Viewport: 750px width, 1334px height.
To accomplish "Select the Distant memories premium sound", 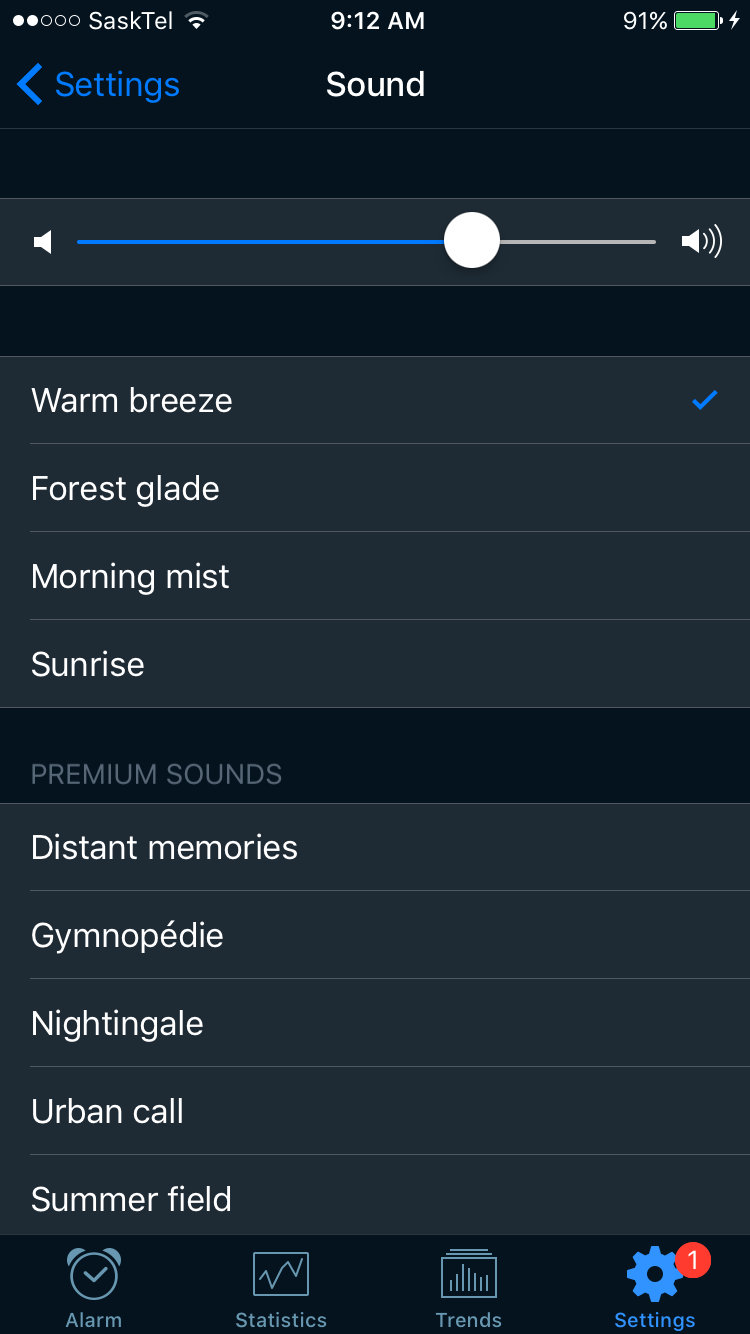I will [x=375, y=847].
